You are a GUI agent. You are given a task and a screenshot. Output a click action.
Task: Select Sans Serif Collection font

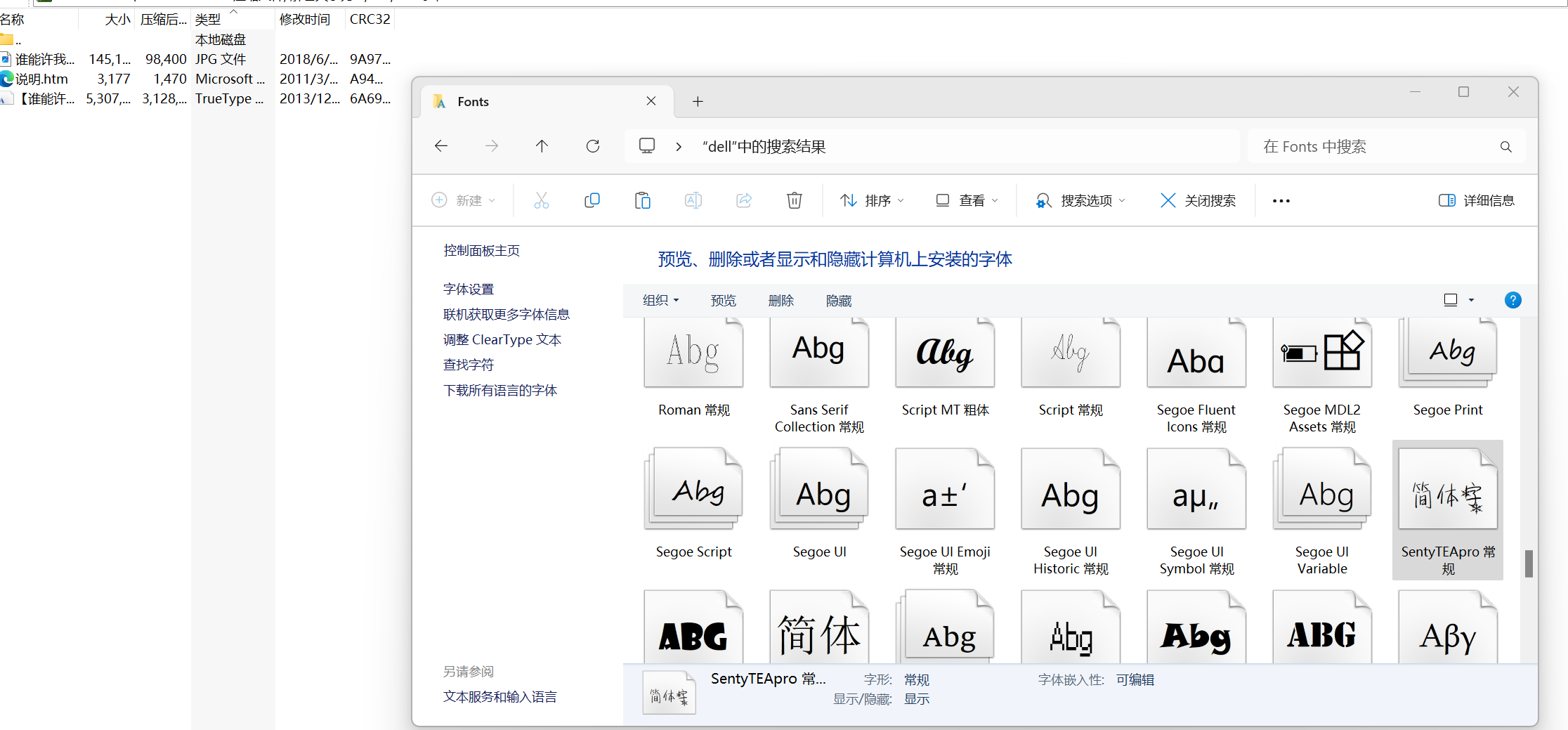coord(819,376)
